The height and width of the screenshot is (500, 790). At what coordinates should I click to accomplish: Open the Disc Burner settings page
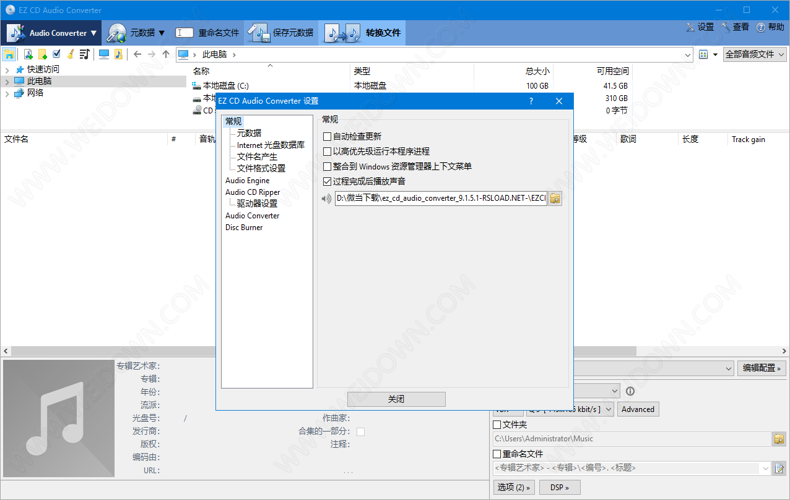pos(244,227)
